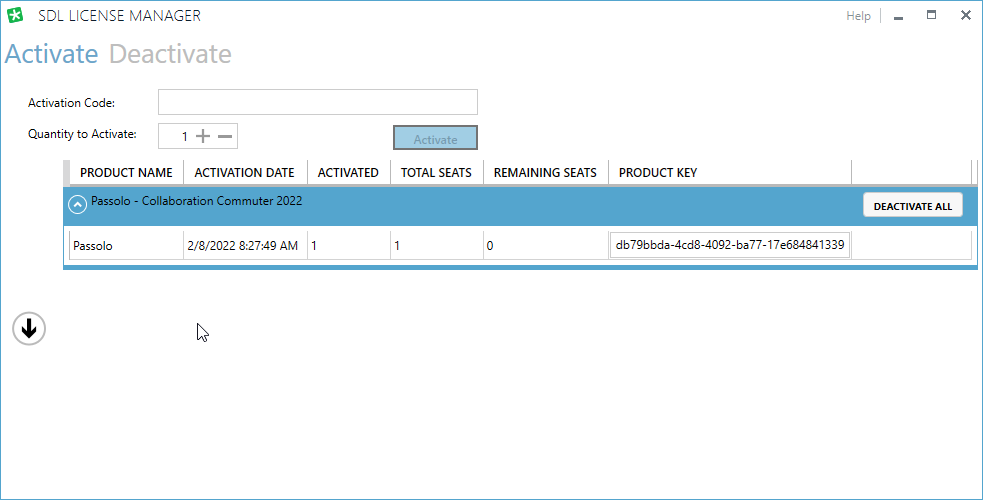
Task: Click the Activate button
Action: 435,138
